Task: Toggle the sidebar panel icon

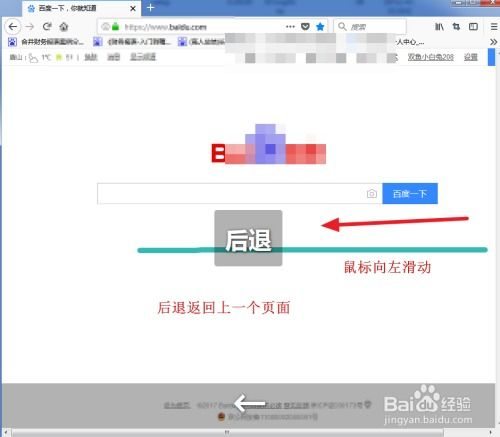Action: click(x=473, y=27)
